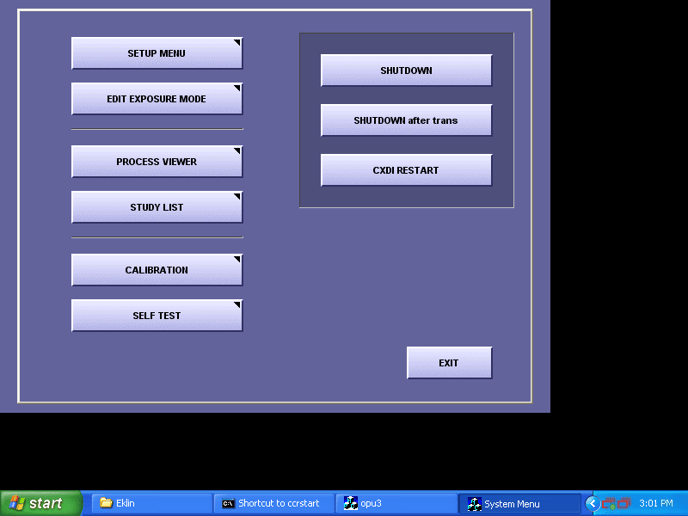Click the 3:01 PM taskbar clock
688x516 pixels.
656,504
